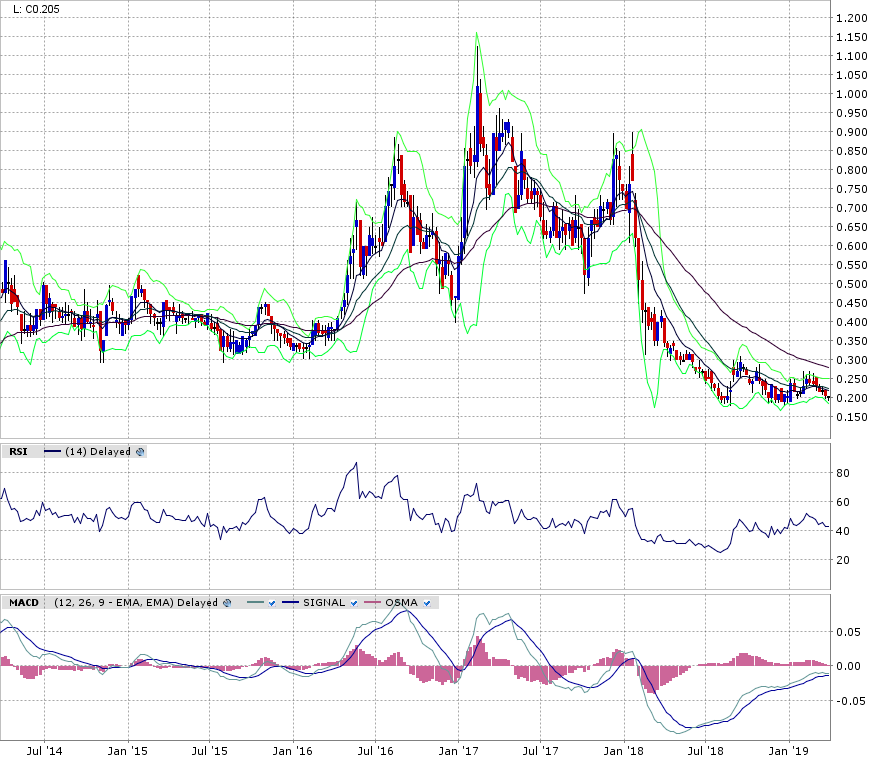Viewport: 876px width, 765px height.
Task: Click the Jul '18 date axis label
Action: point(709,749)
